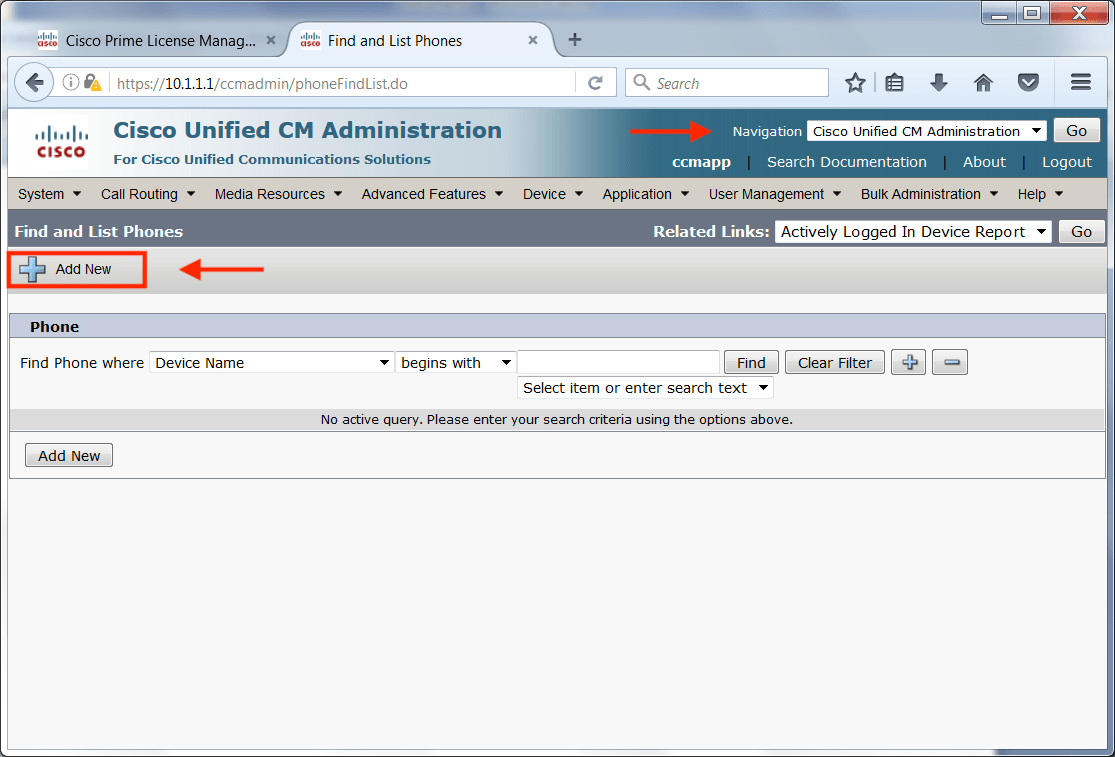This screenshot has width=1115, height=757.
Task: Click the Add New link in the toolbar
Action: pyautogui.click(x=83, y=269)
